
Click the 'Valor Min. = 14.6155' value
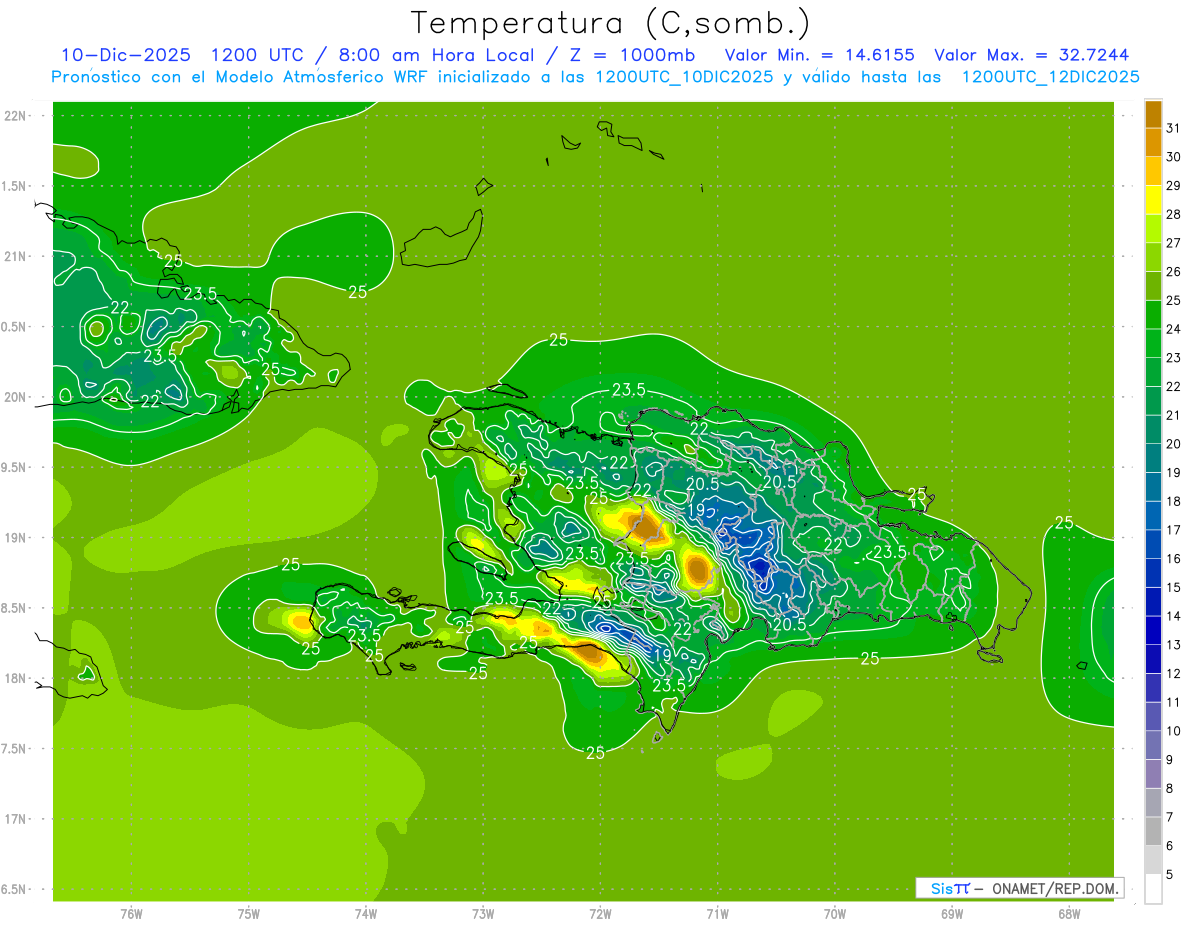(819, 55)
